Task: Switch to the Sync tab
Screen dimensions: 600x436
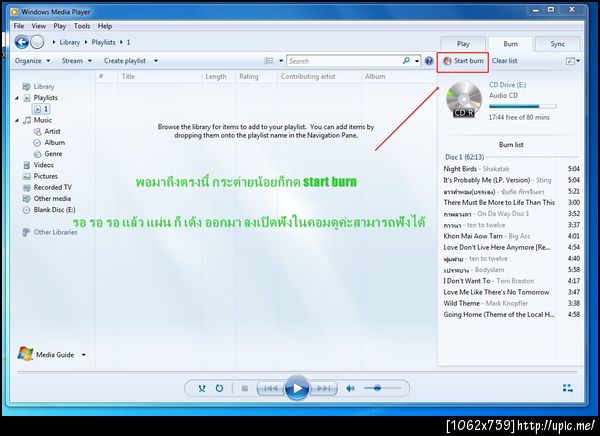Action: pyautogui.click(x=558, y=44)
